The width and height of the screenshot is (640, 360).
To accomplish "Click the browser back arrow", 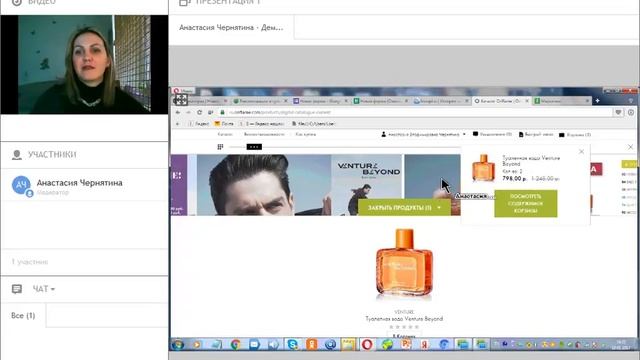I will pos(178,112).
